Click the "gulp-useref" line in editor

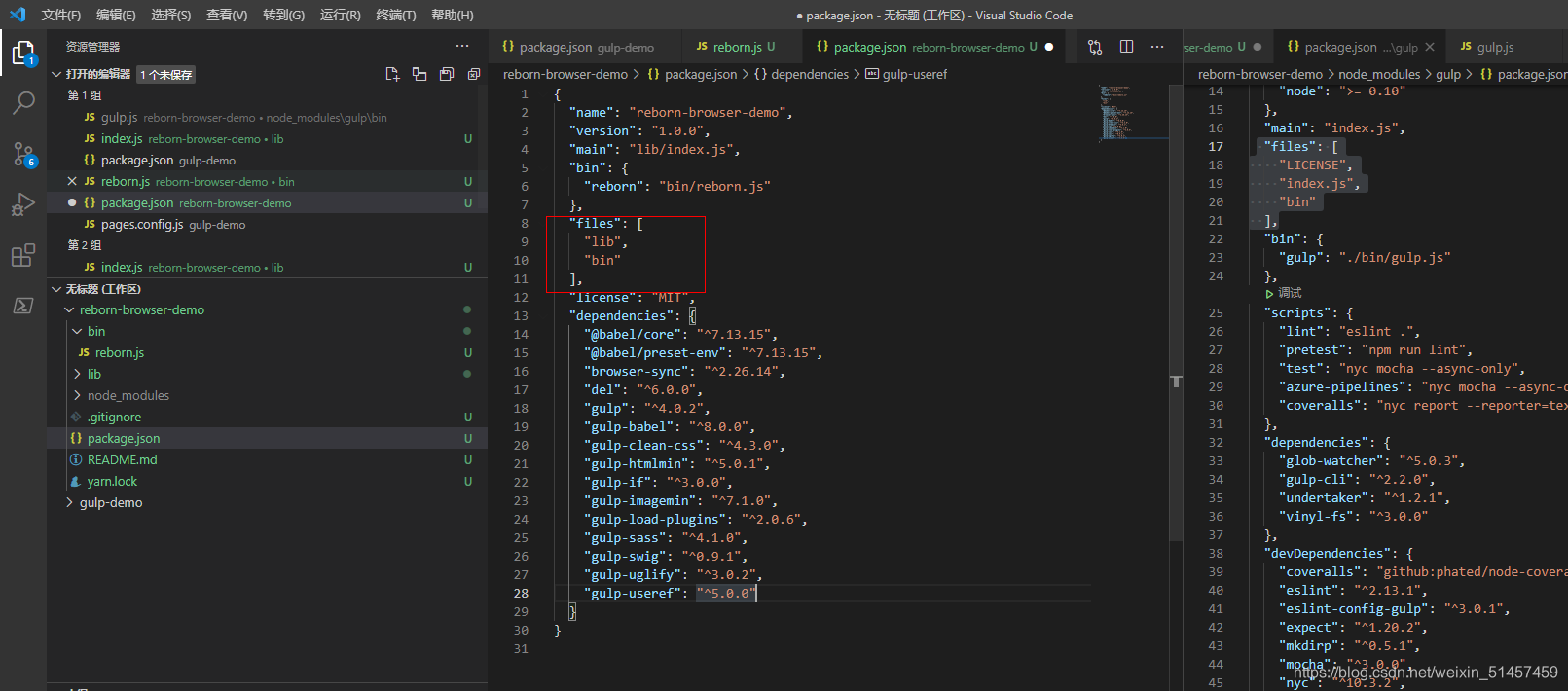(672, 593)
